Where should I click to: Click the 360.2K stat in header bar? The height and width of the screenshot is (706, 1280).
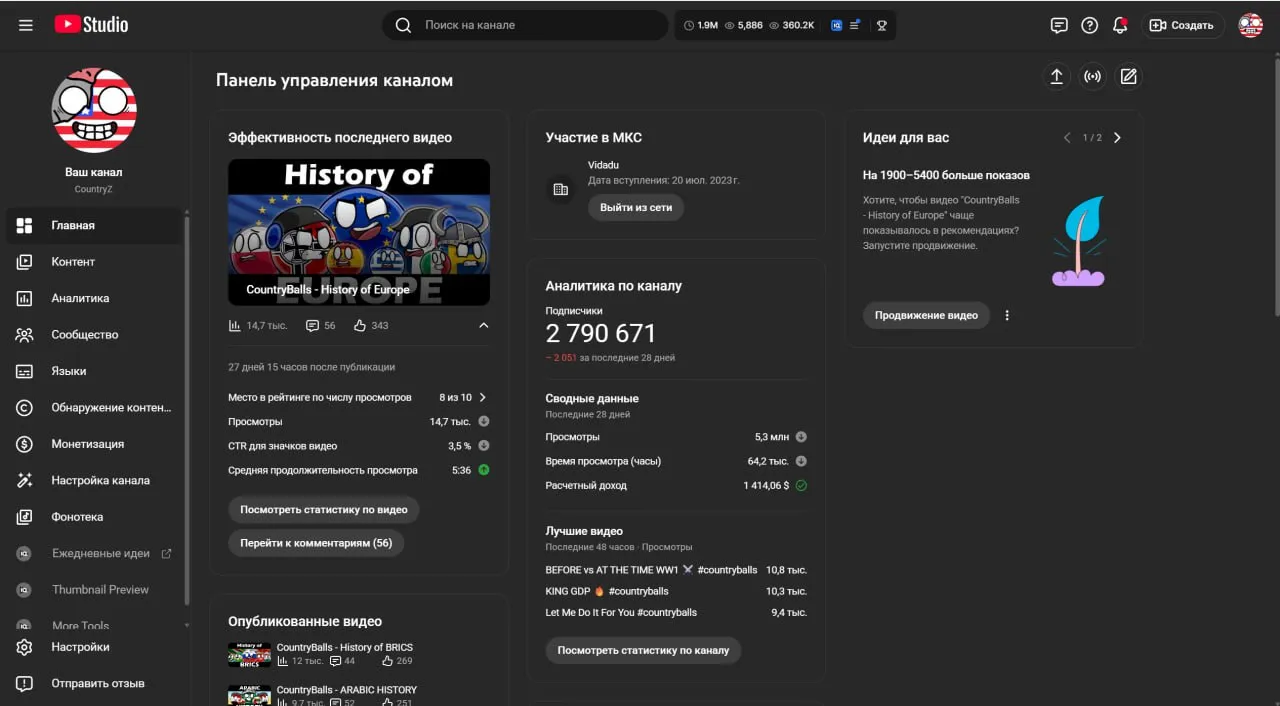(x=792, y=25)
